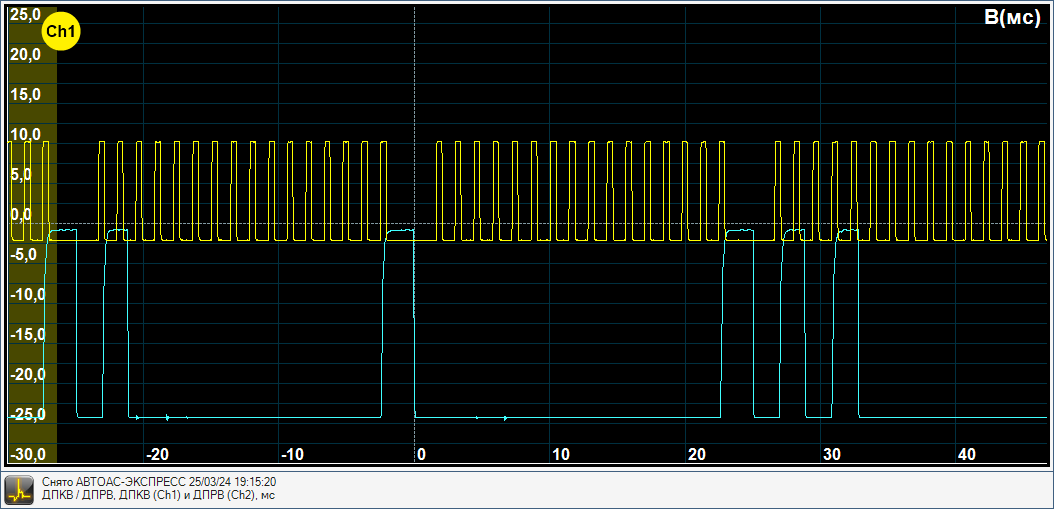
Task: Click the В(мс) units label
Action: pyautogui.click(x=1012, y=17)
